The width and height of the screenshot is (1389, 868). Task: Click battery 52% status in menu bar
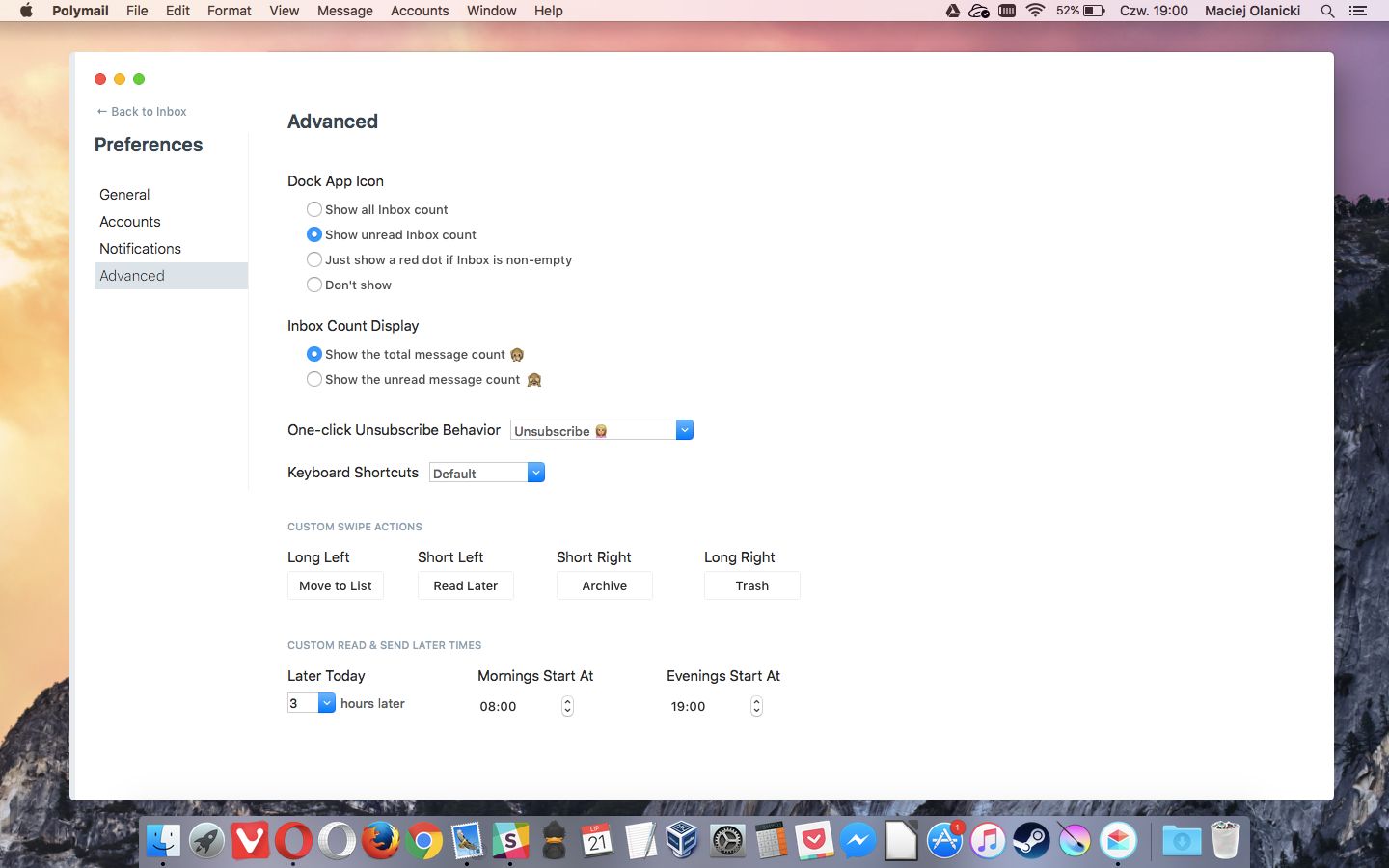click(1080, 11)
